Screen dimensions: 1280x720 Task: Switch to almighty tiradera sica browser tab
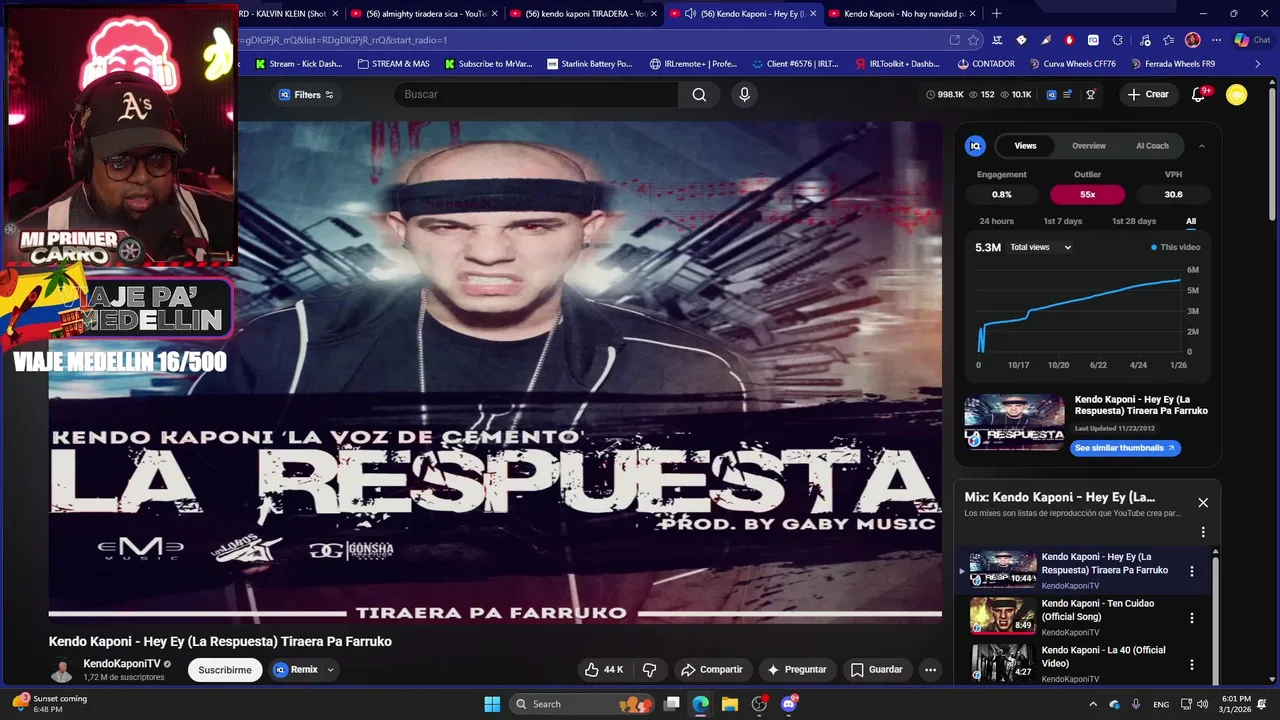424,14
